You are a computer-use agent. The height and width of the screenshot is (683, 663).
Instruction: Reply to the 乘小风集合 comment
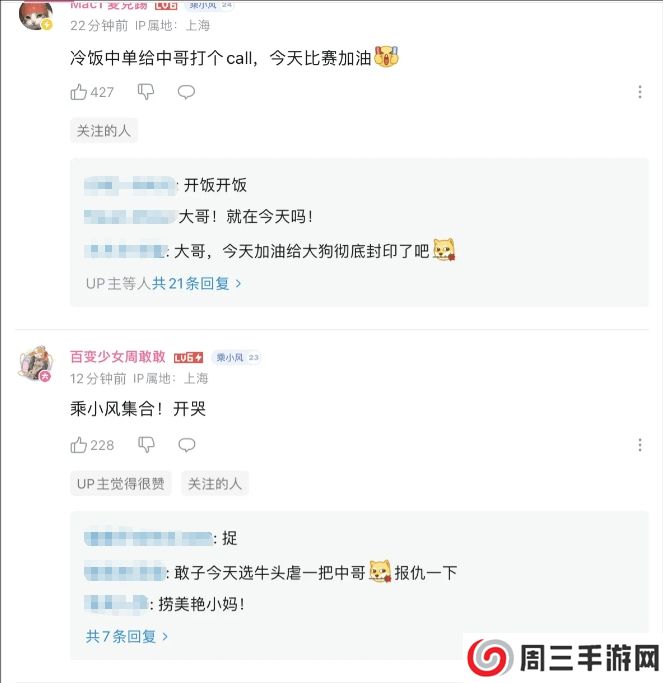pyautogui.click(x=186, y=445)
